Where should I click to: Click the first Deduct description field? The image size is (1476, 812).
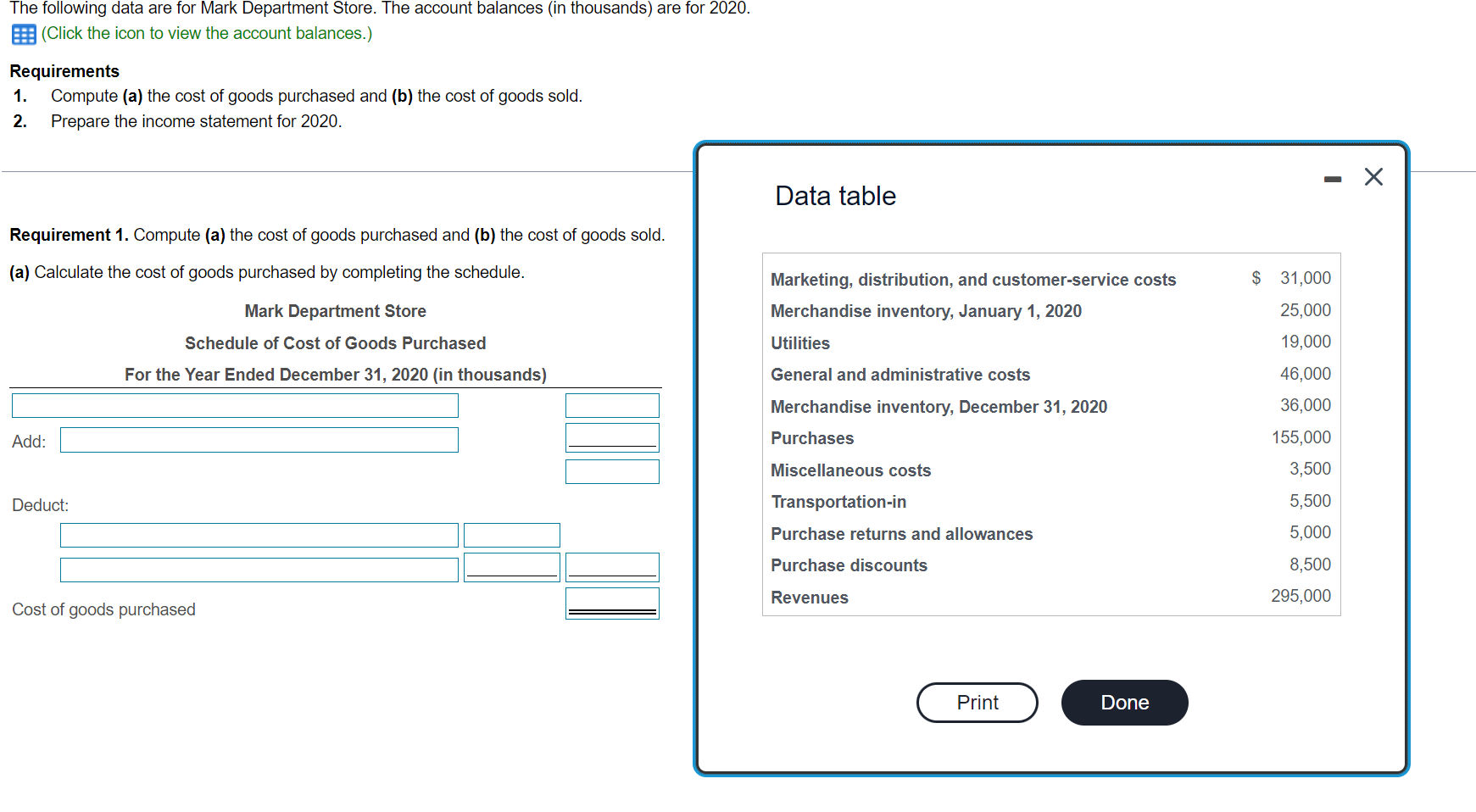[259, 535]
